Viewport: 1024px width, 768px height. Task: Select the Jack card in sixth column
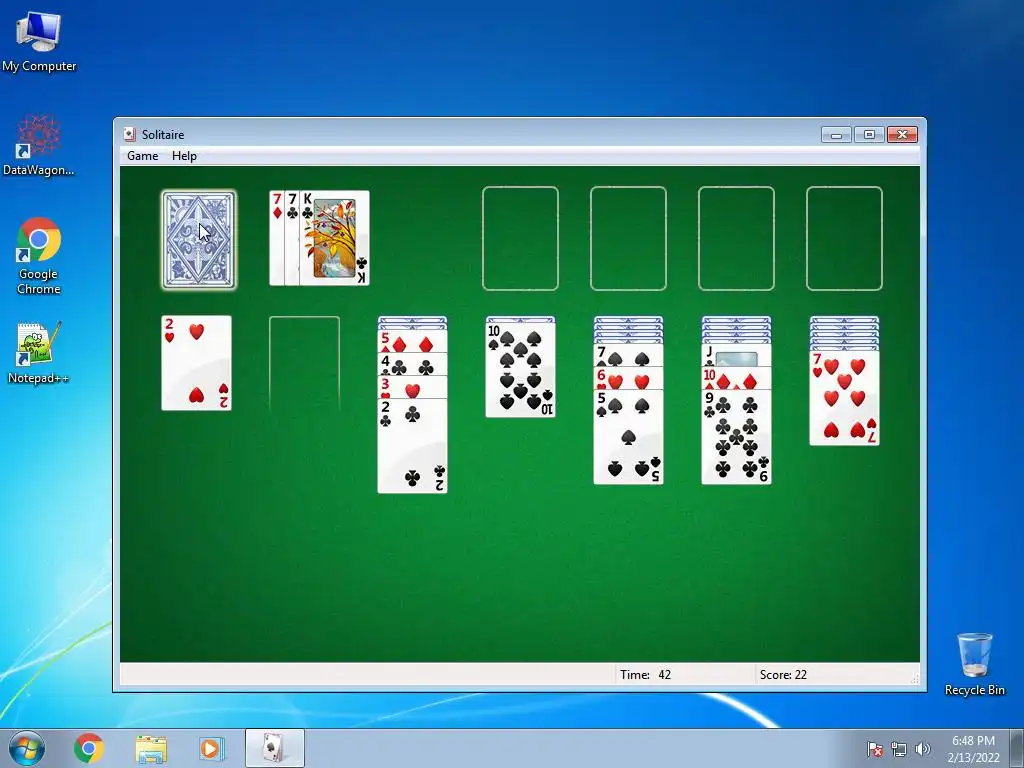736,355
